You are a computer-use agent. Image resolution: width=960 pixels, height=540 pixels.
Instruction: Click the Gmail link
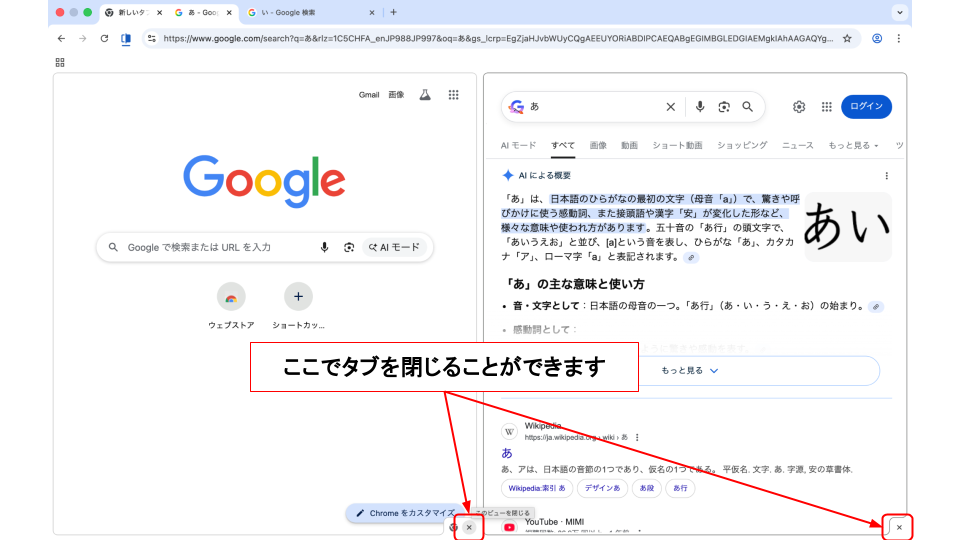coord(369,95)
